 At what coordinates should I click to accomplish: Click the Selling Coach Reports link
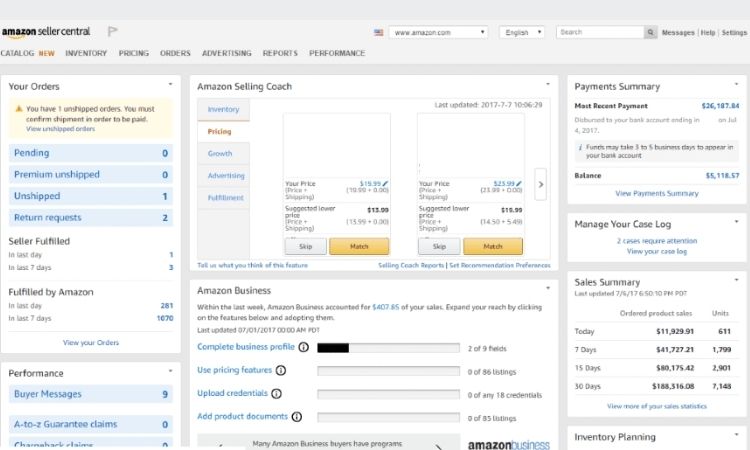[411, 265]
